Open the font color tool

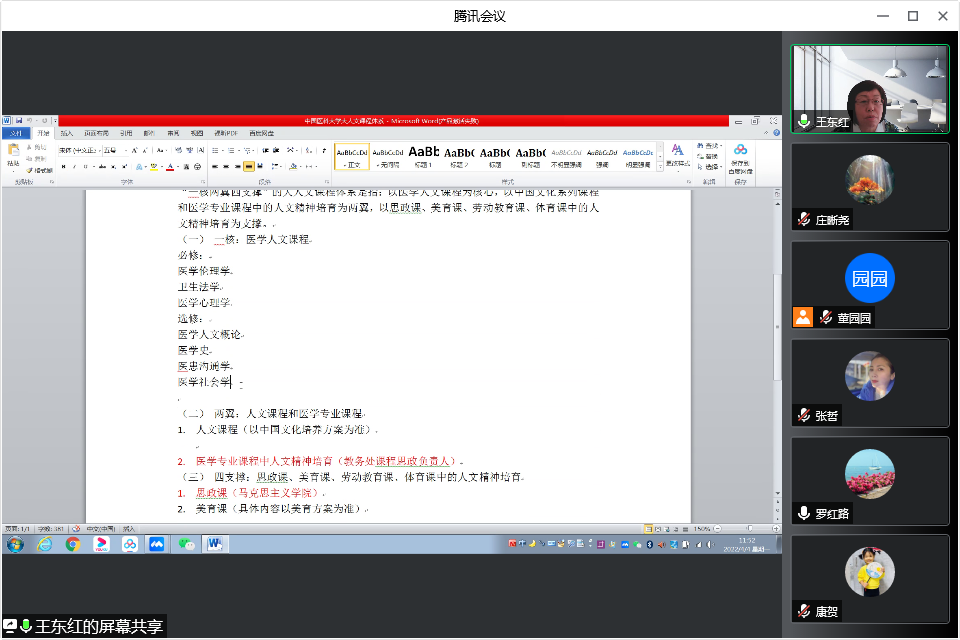pyautogui.click(x=171, y=166)
